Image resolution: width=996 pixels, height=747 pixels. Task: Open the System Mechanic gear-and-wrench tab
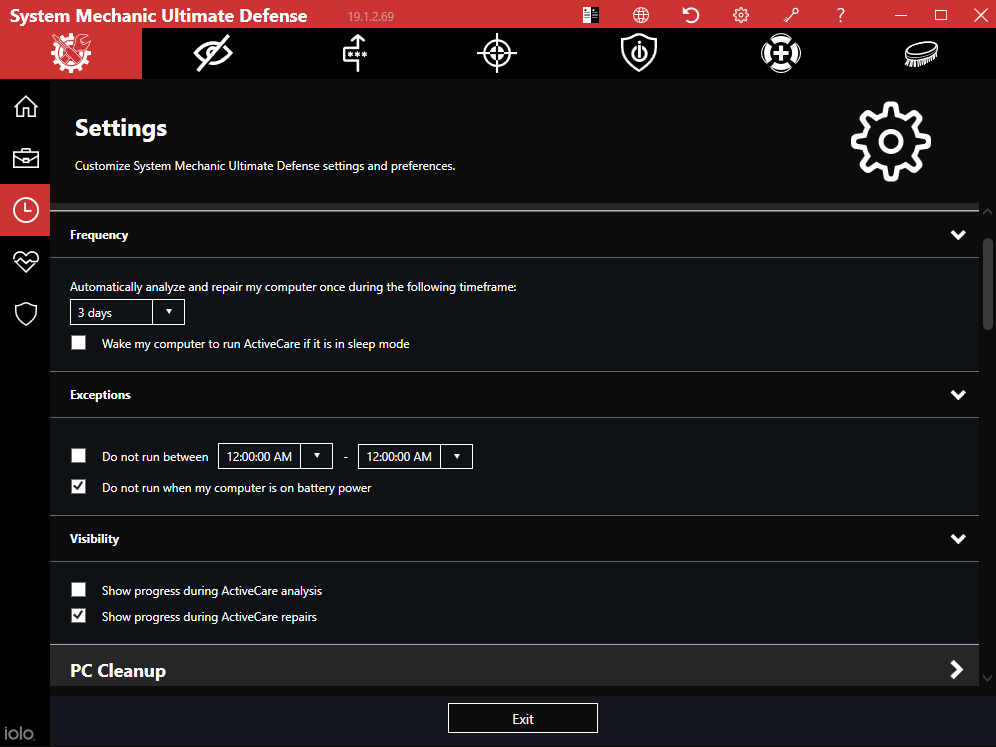click(x=71, y=53)
